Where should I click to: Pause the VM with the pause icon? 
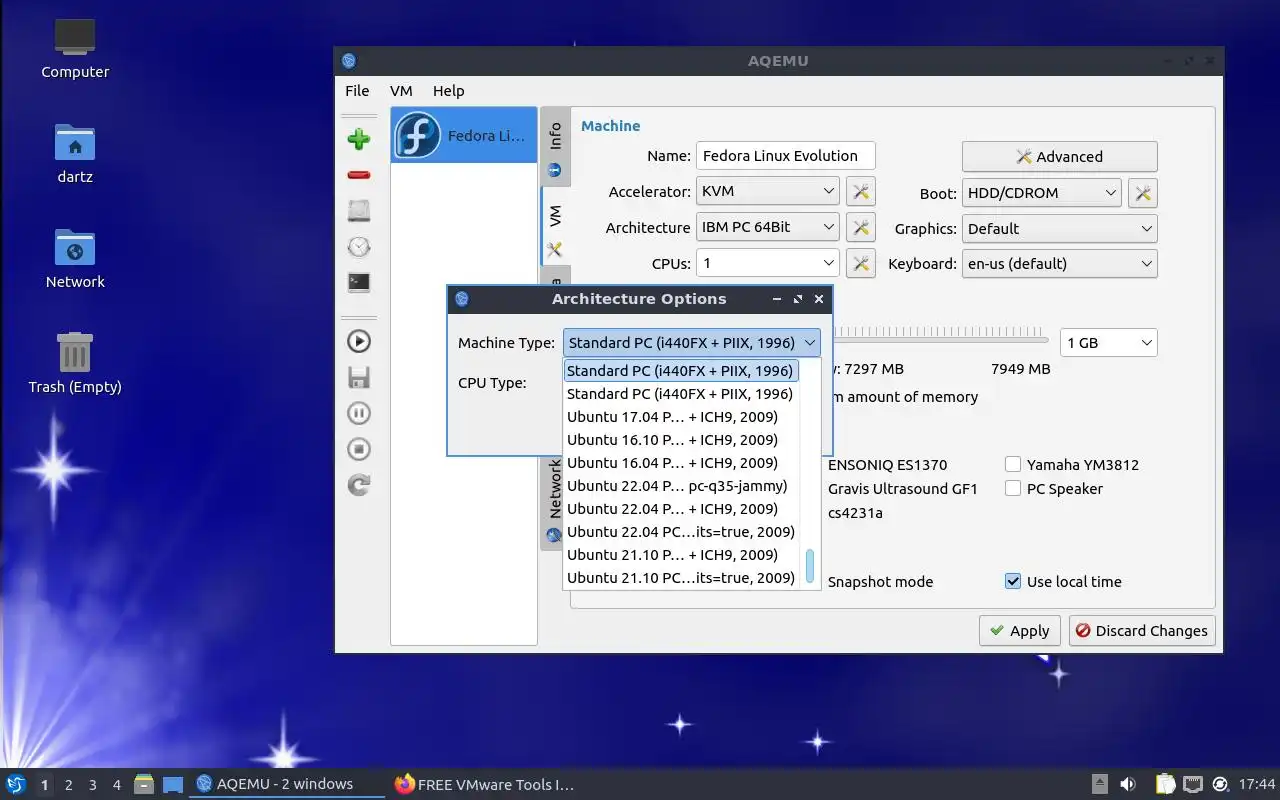point(359,413)
